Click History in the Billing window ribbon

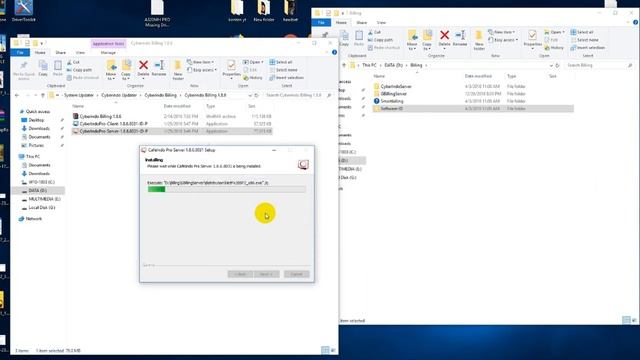point(554,48)
